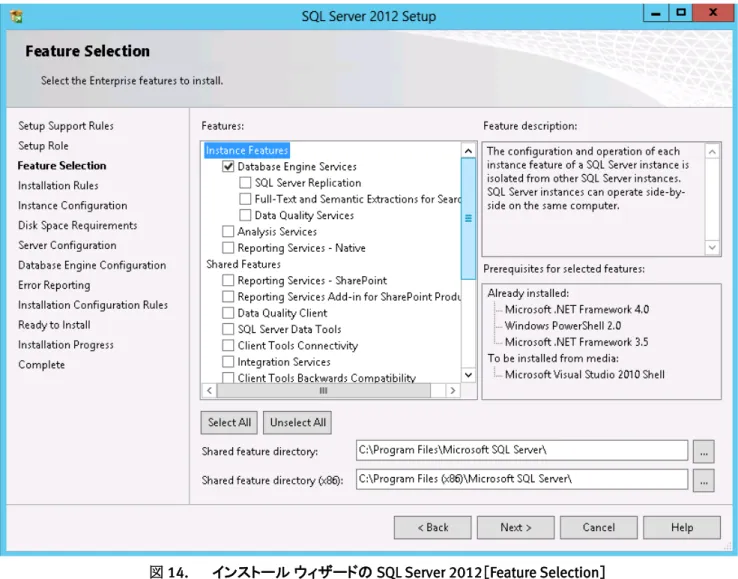Click Installation Configuration Rules step
738x579 pixels.
93,305
